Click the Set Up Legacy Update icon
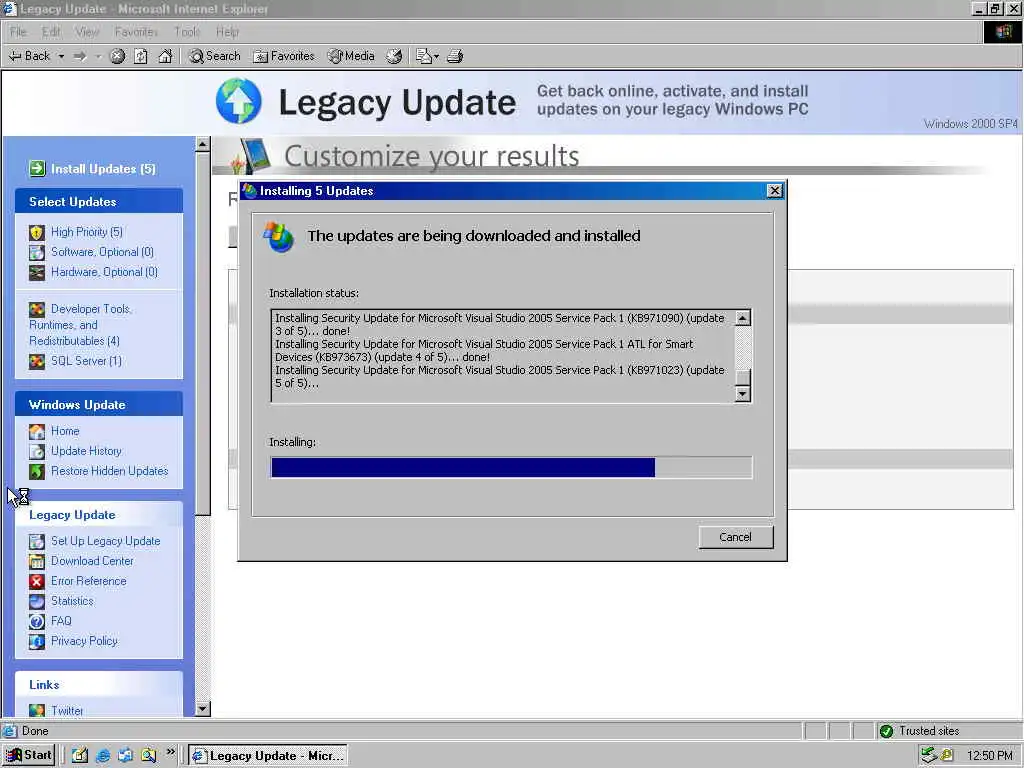The image size is (1024, 768). 37,541
